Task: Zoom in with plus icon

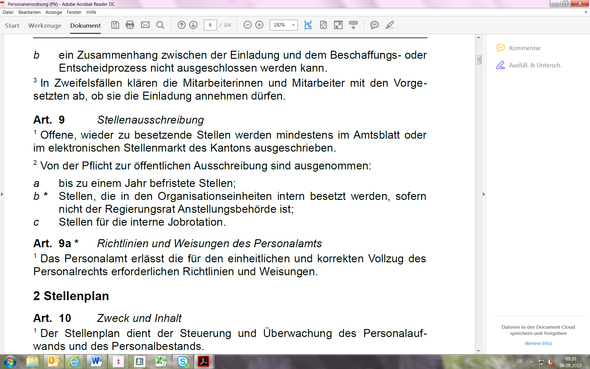Action: point(259,25)
